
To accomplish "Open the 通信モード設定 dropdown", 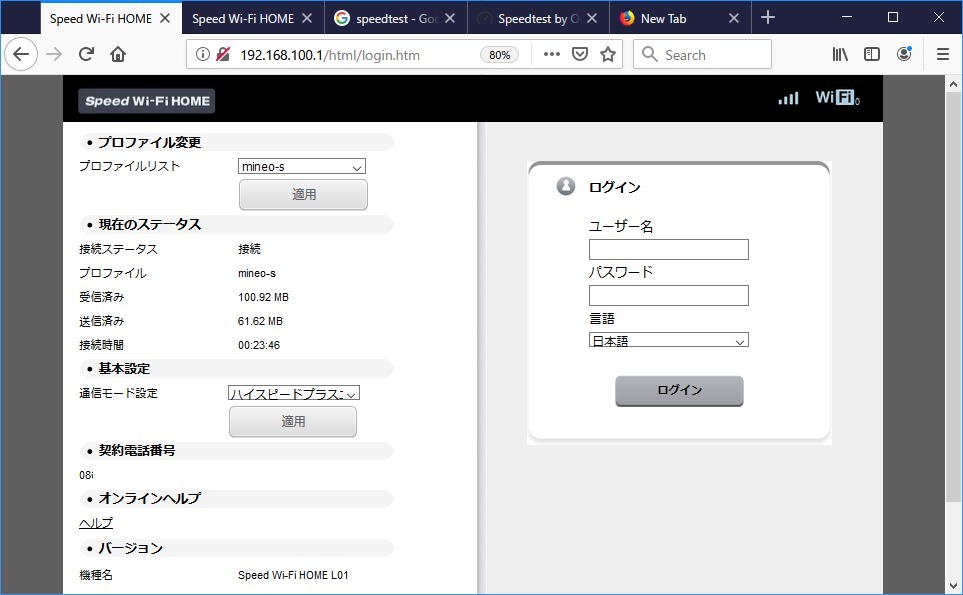I will point(293,394).
